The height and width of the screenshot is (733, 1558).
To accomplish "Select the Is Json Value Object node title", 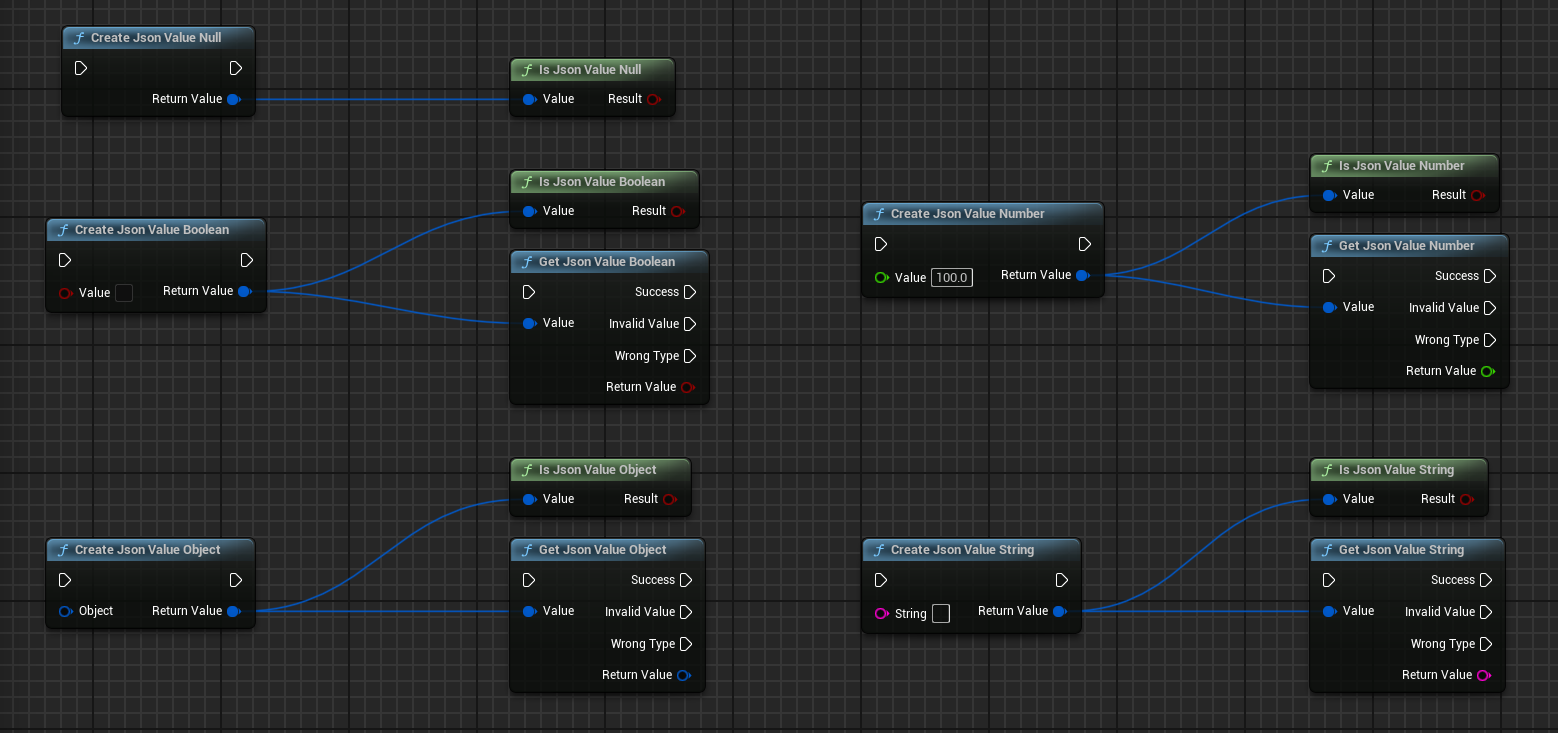I will 598,470.
